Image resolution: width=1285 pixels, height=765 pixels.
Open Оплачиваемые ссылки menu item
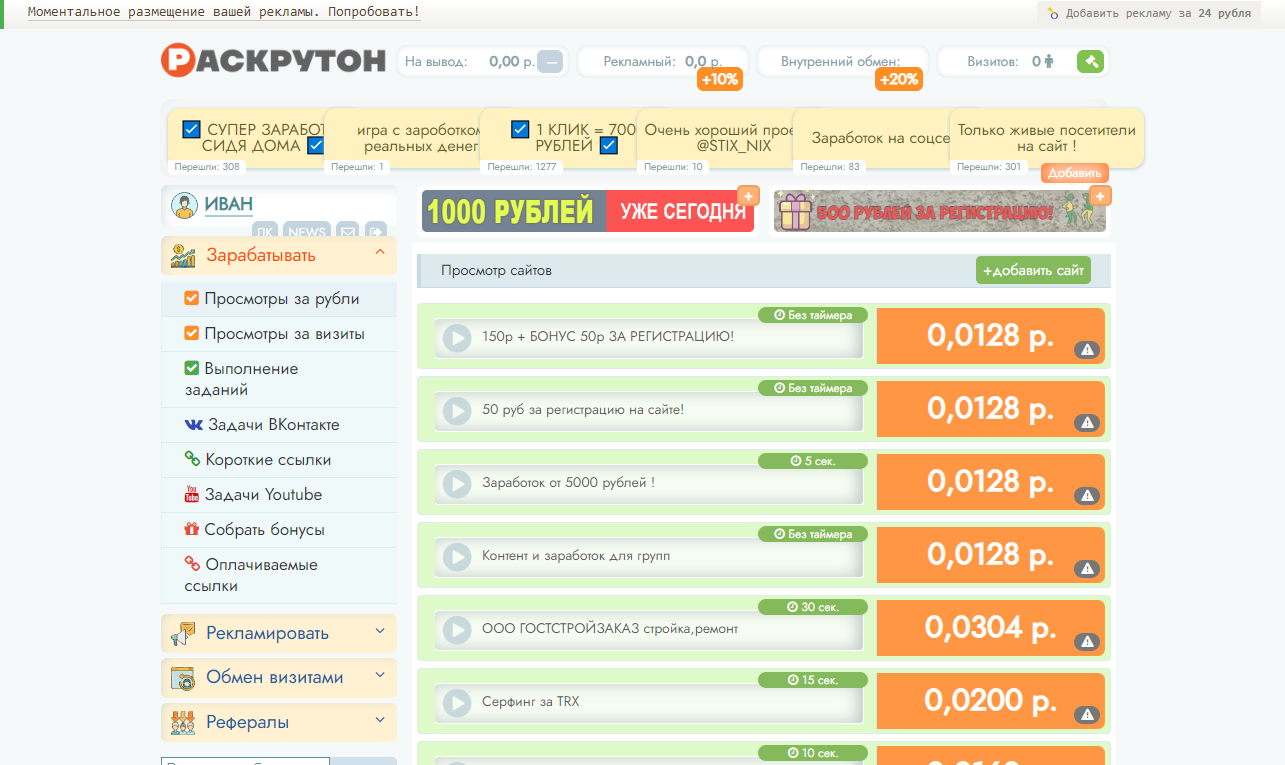(x=279, y=575)
